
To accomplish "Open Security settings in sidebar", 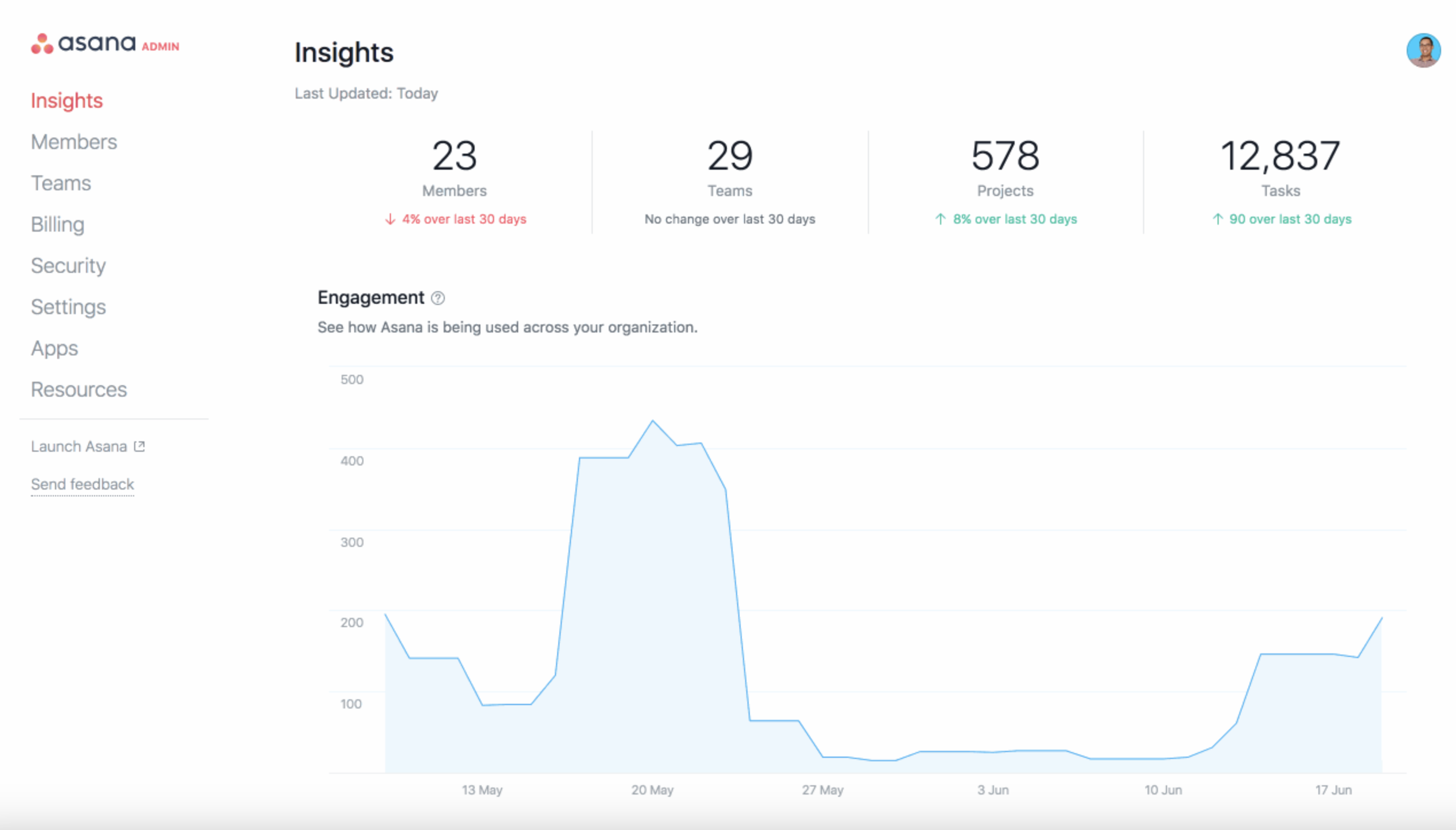I will pyautogui.click(x=68, y=266).
